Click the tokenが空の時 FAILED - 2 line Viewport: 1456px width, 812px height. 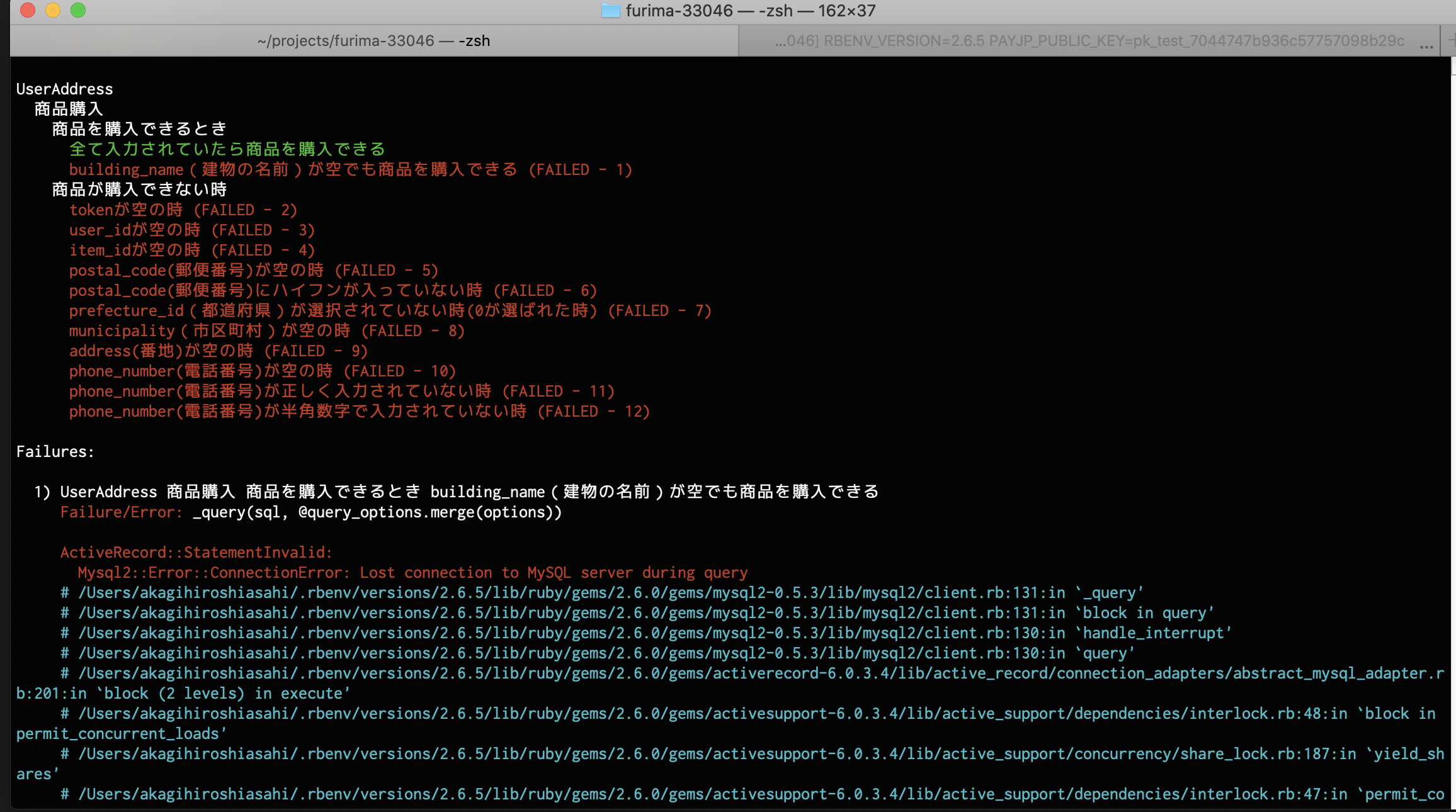pos(183,210)
